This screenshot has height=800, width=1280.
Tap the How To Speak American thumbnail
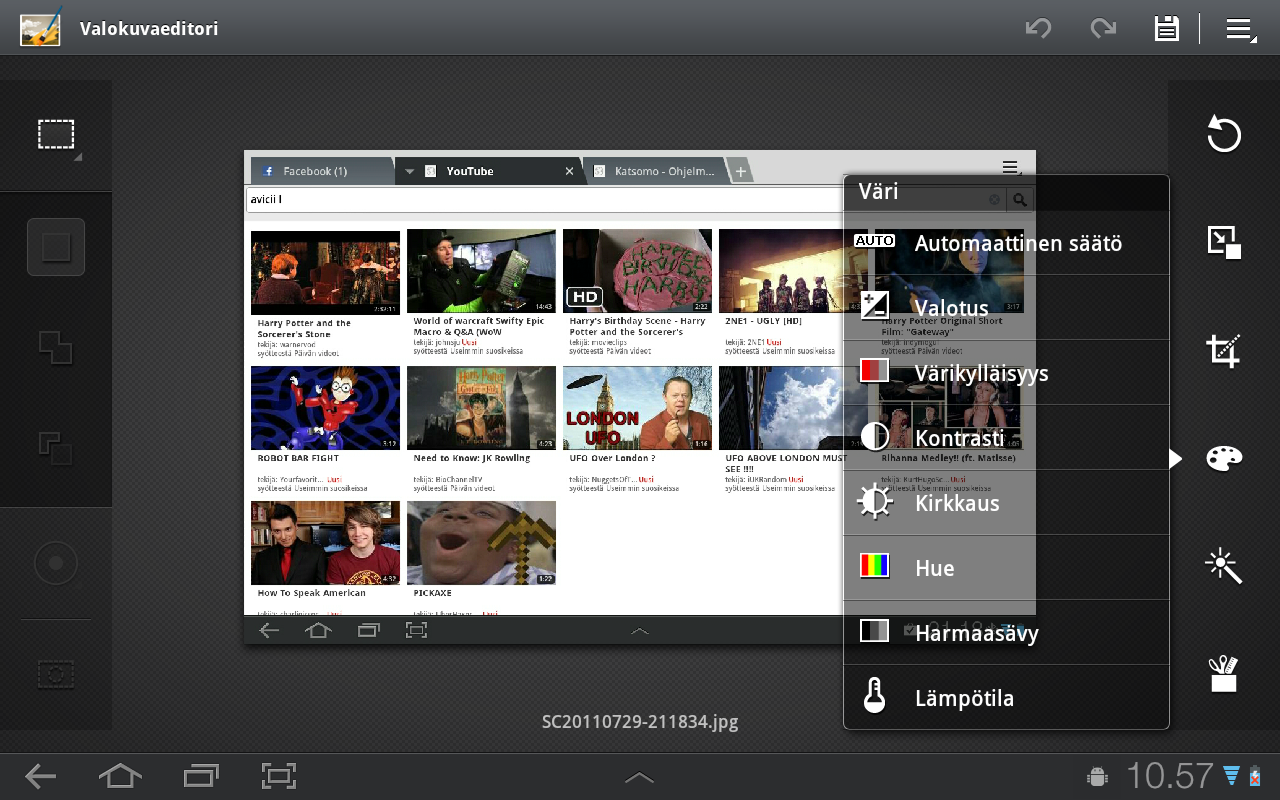click(325, 543)
